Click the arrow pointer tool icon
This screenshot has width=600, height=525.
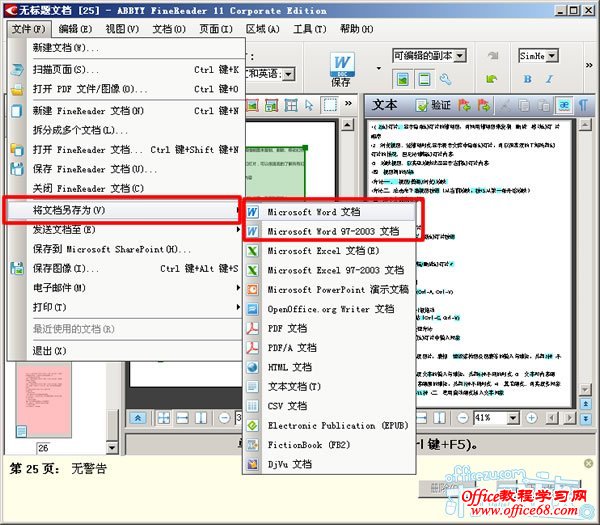coord(309,105)
